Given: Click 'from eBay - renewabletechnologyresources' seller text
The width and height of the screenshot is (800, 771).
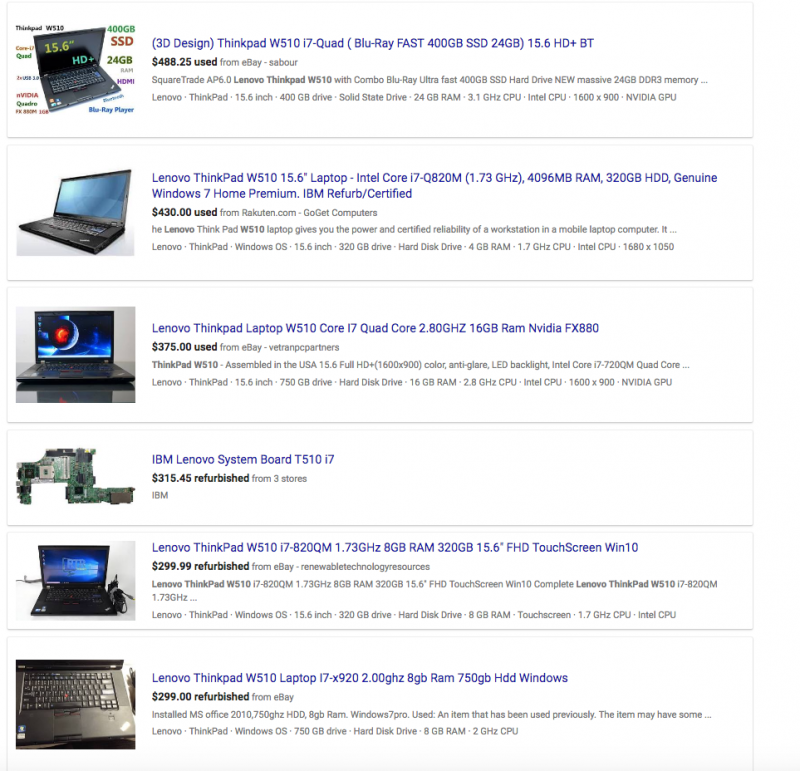Looking at the screenshot, I should 341,567.
